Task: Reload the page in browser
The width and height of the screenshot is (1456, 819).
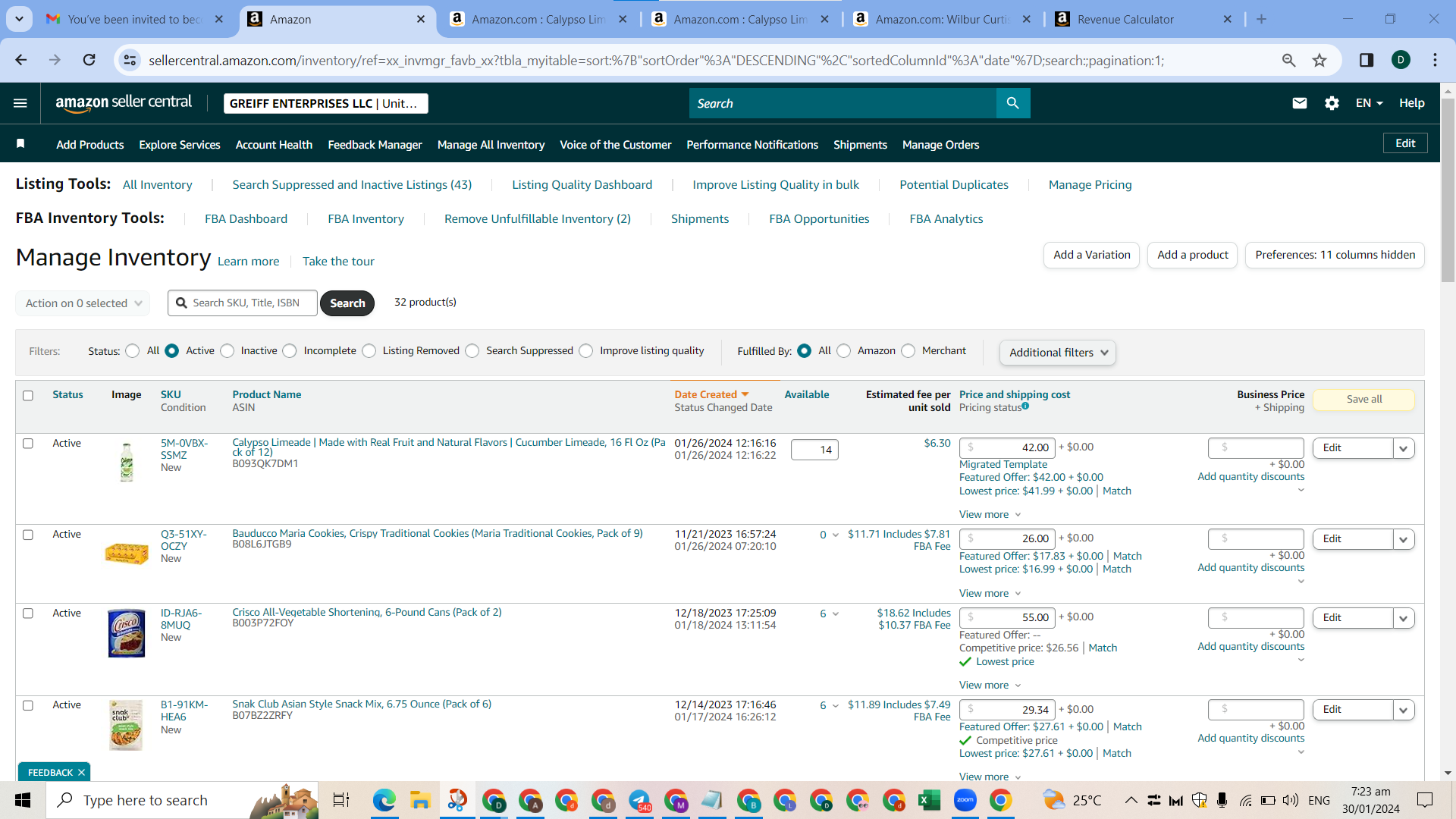Action: pos(89,60)
